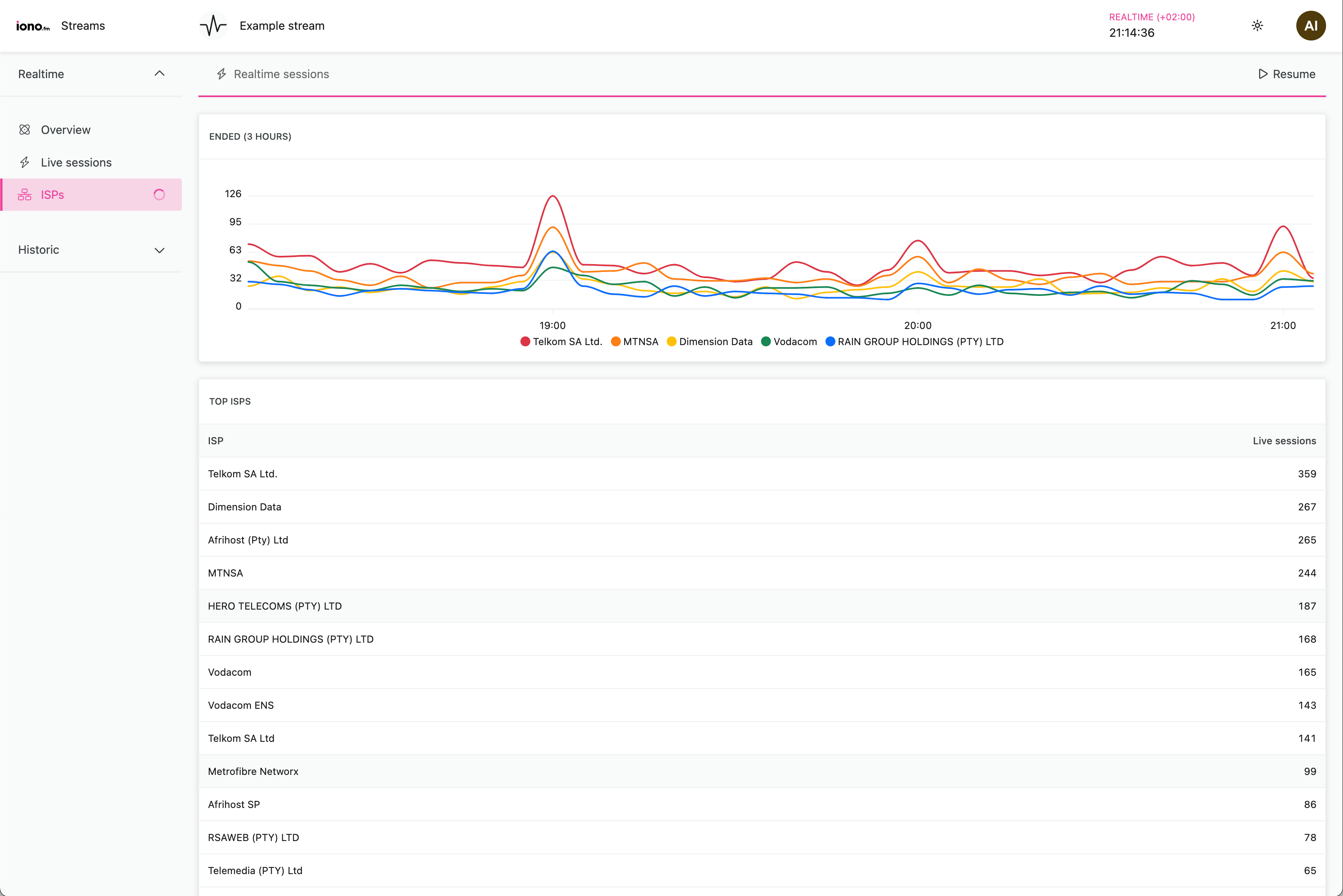Select the Telkom SA Ltd. table row
Viewport: 1343px width, 896px height.
coord(762,474)
